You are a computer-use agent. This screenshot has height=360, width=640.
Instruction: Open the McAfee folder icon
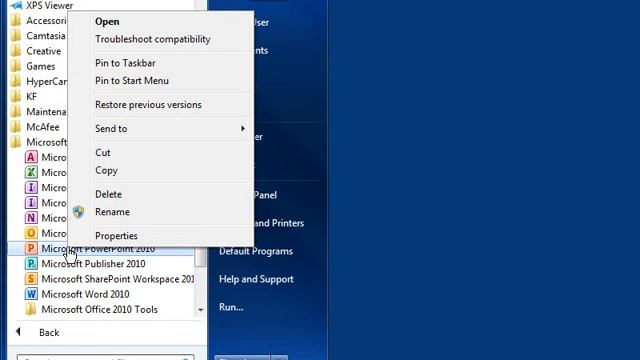16,127
